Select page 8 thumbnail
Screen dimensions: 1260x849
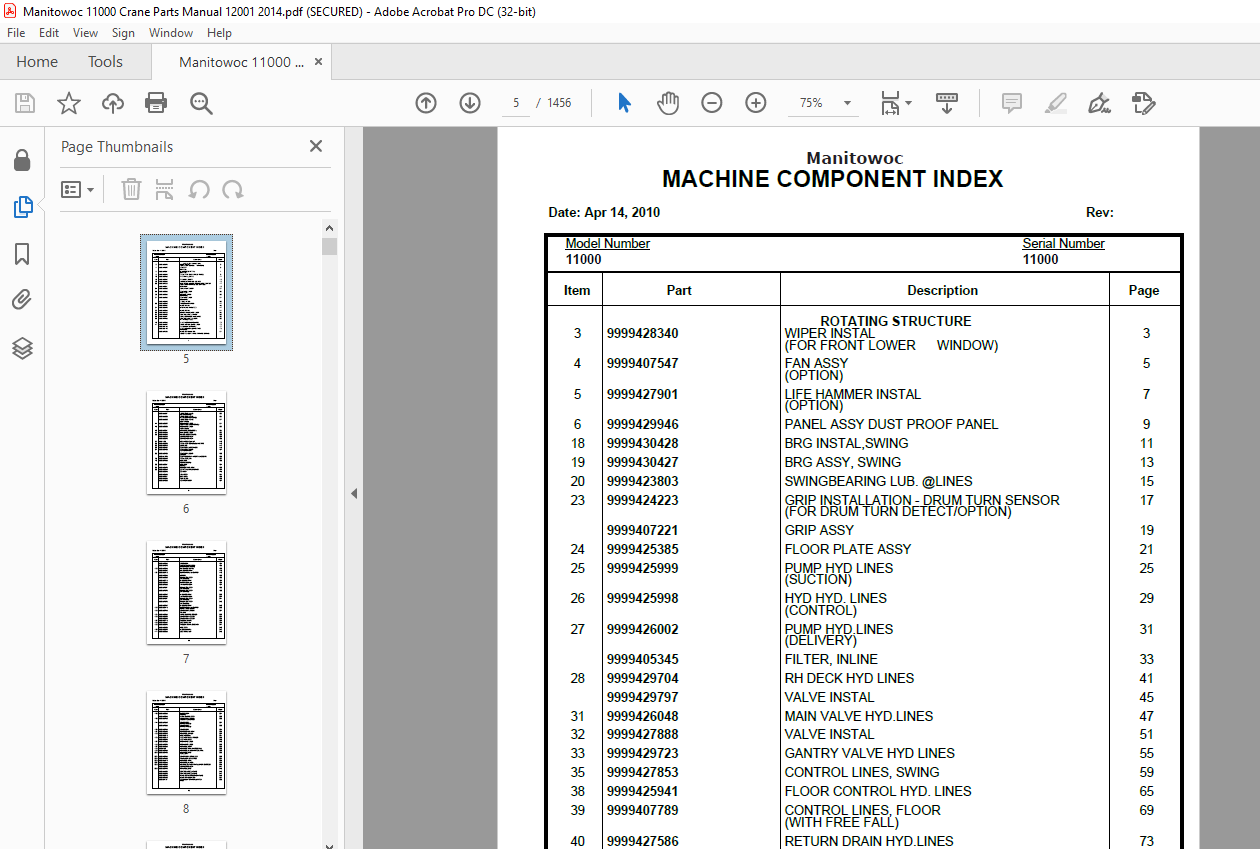point(186,742)
